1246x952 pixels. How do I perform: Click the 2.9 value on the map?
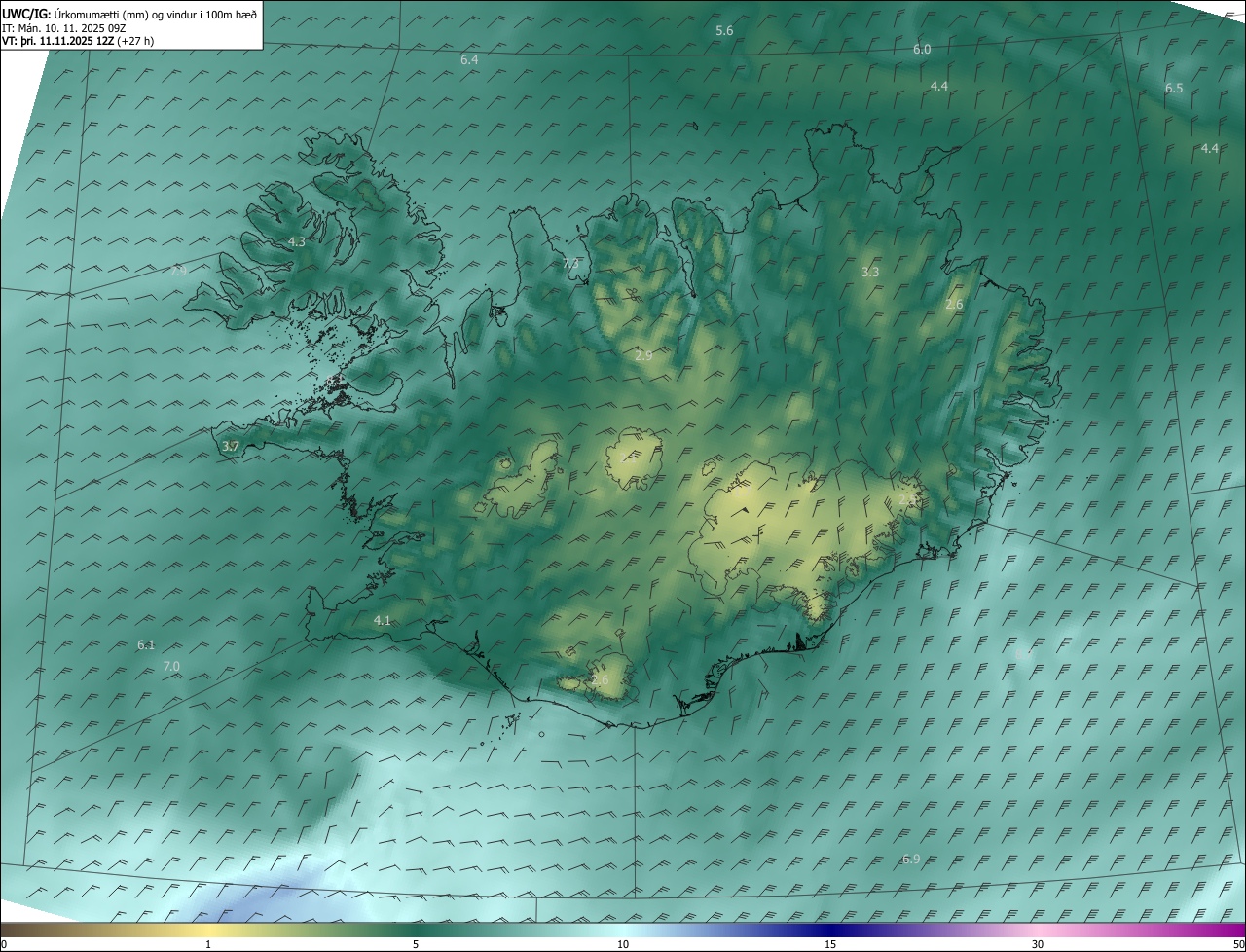(x=643, y=356)
